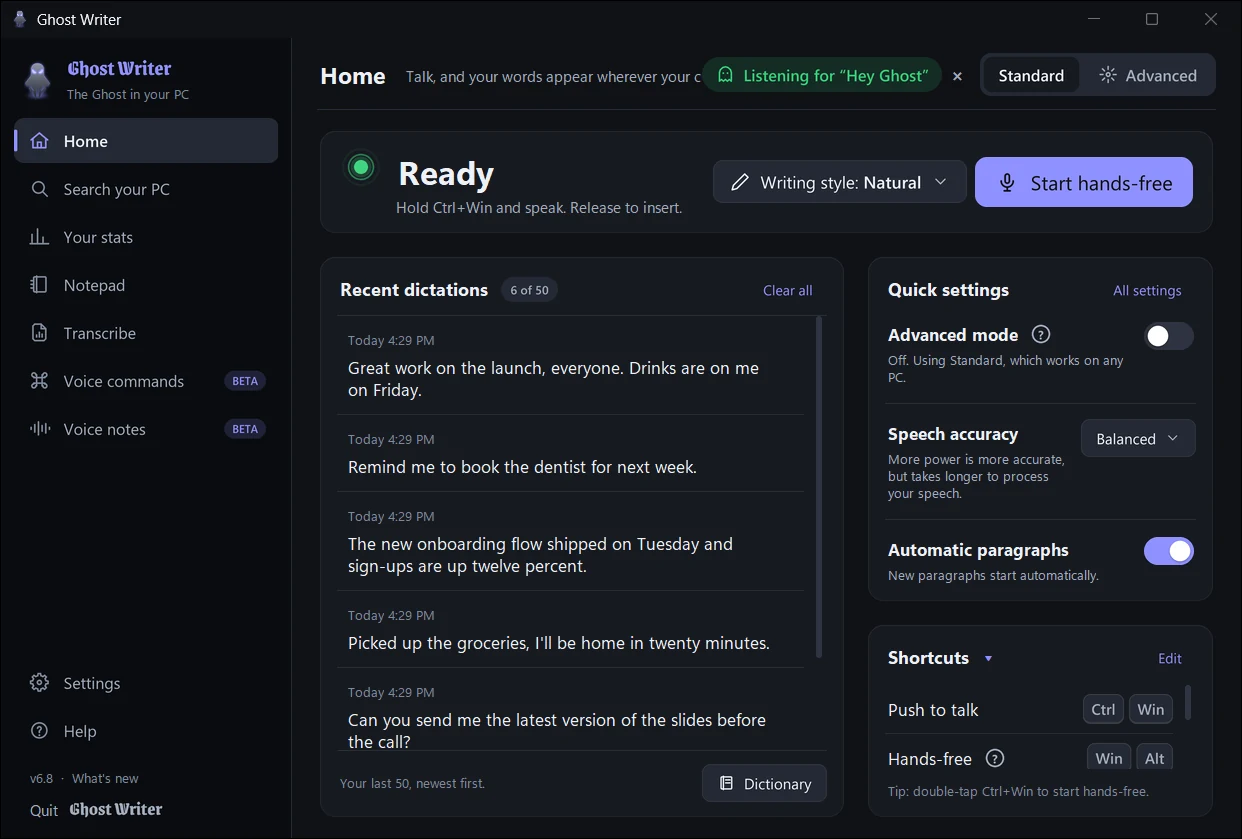The height and width of the screenshot is (839, 1242).
Task: Click the Recent dictations scrollbar
Action: [x=820, y=487]
